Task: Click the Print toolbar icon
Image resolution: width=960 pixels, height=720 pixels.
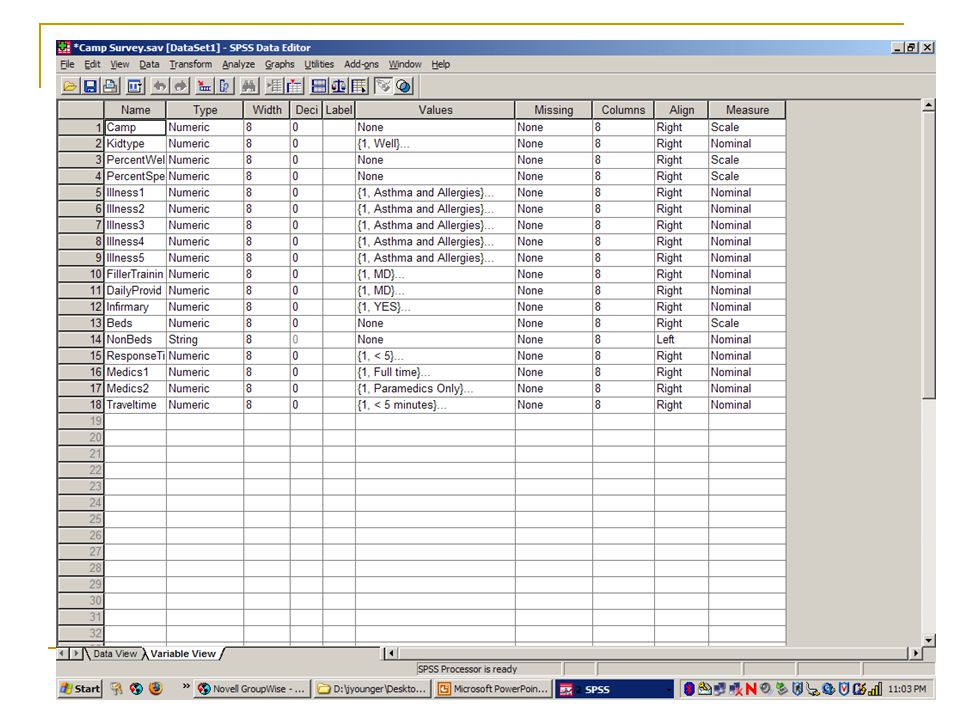Action: [x=111, y=86]
